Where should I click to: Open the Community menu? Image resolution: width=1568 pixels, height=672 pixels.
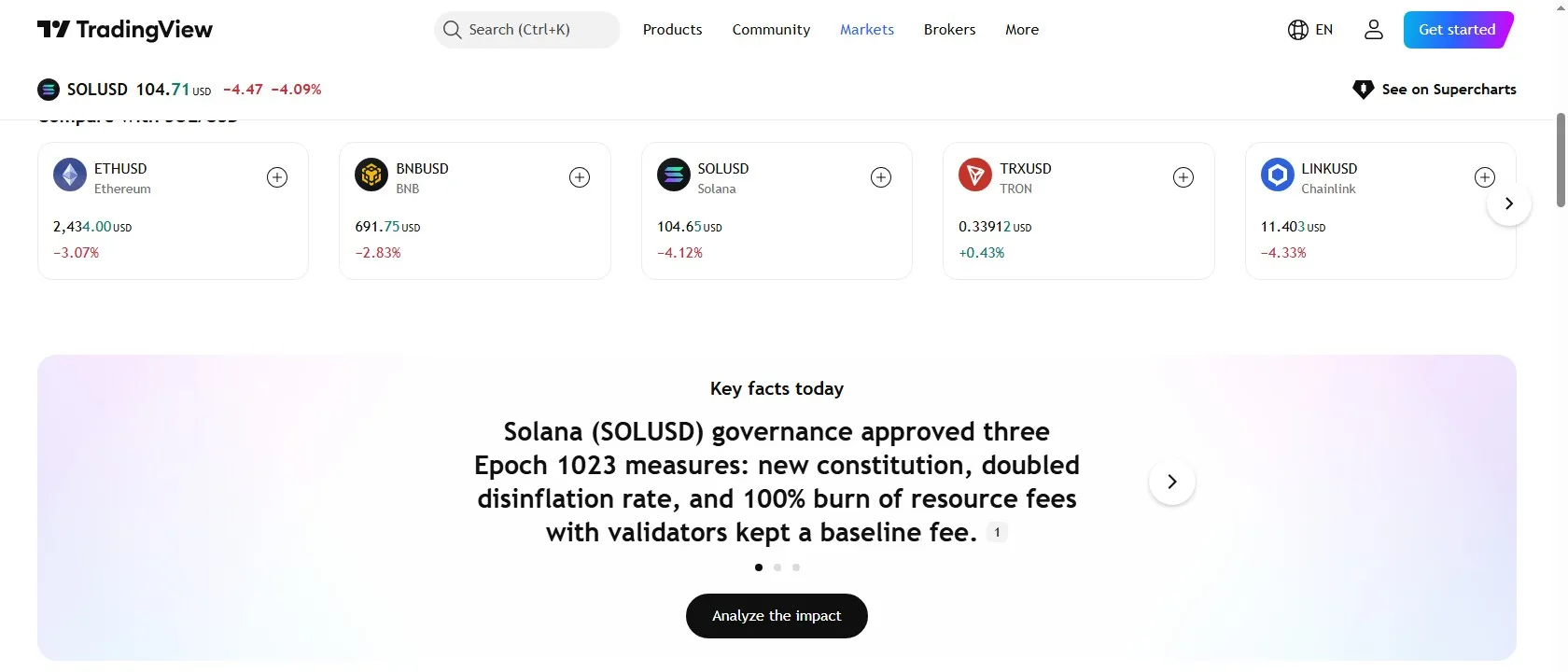point(771,30)
